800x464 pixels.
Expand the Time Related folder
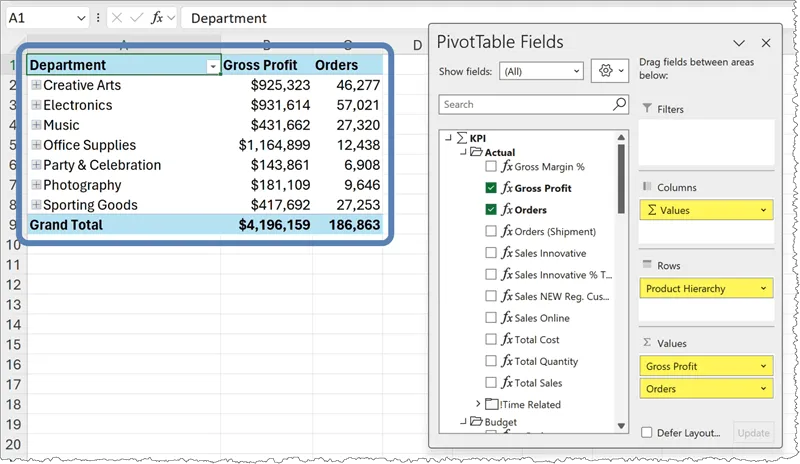click(478, 404)
